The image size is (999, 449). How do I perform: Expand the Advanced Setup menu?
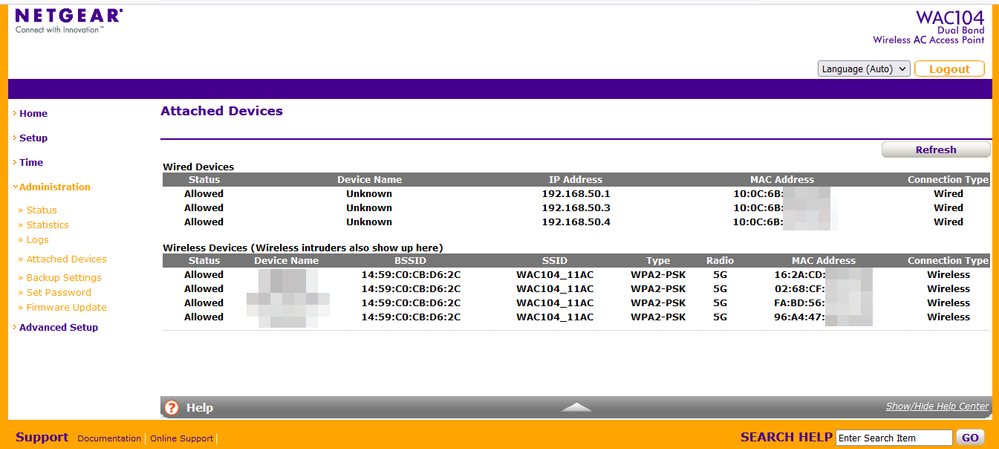click(58, 327)
